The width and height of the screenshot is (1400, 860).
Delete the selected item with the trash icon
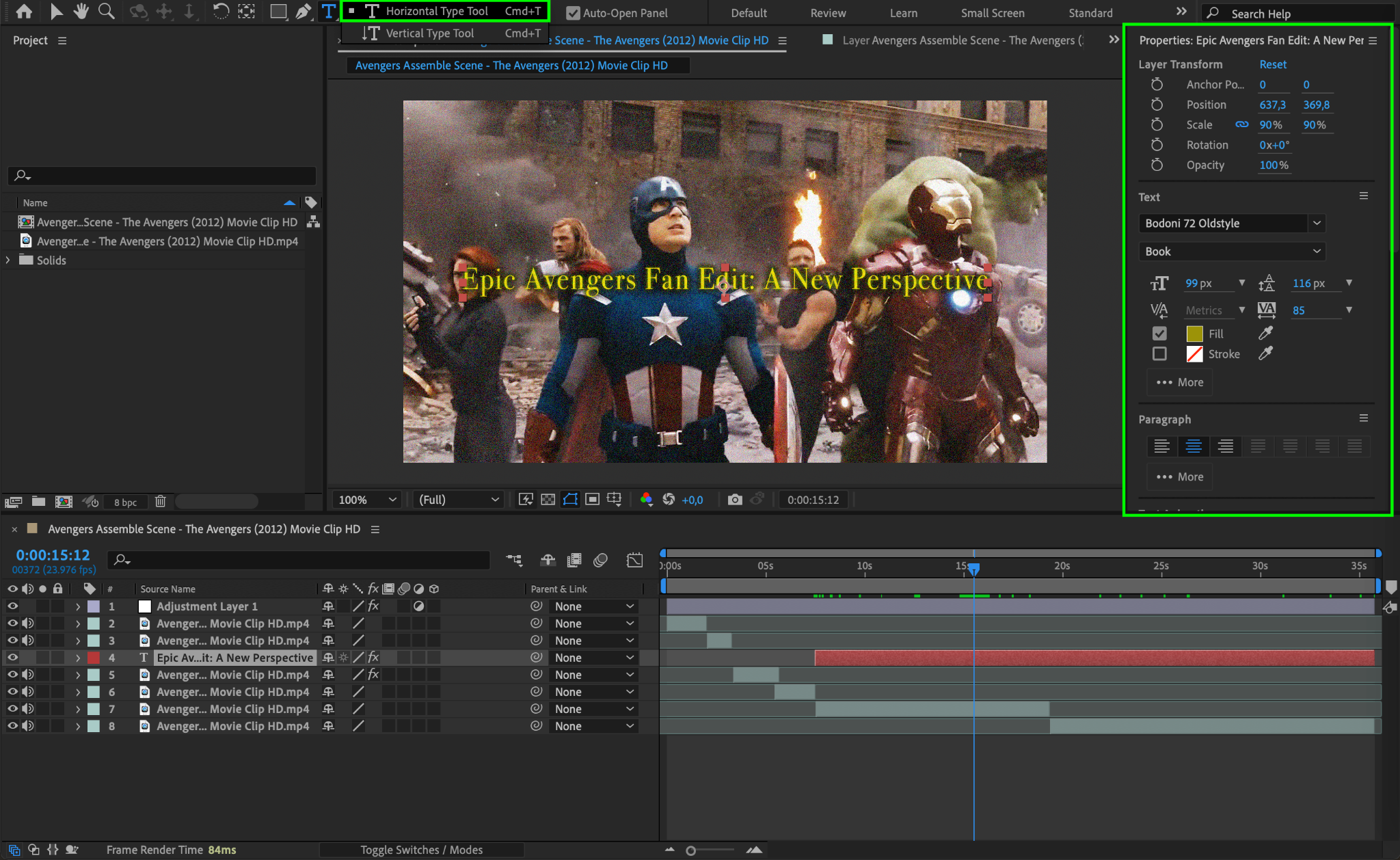161,502
